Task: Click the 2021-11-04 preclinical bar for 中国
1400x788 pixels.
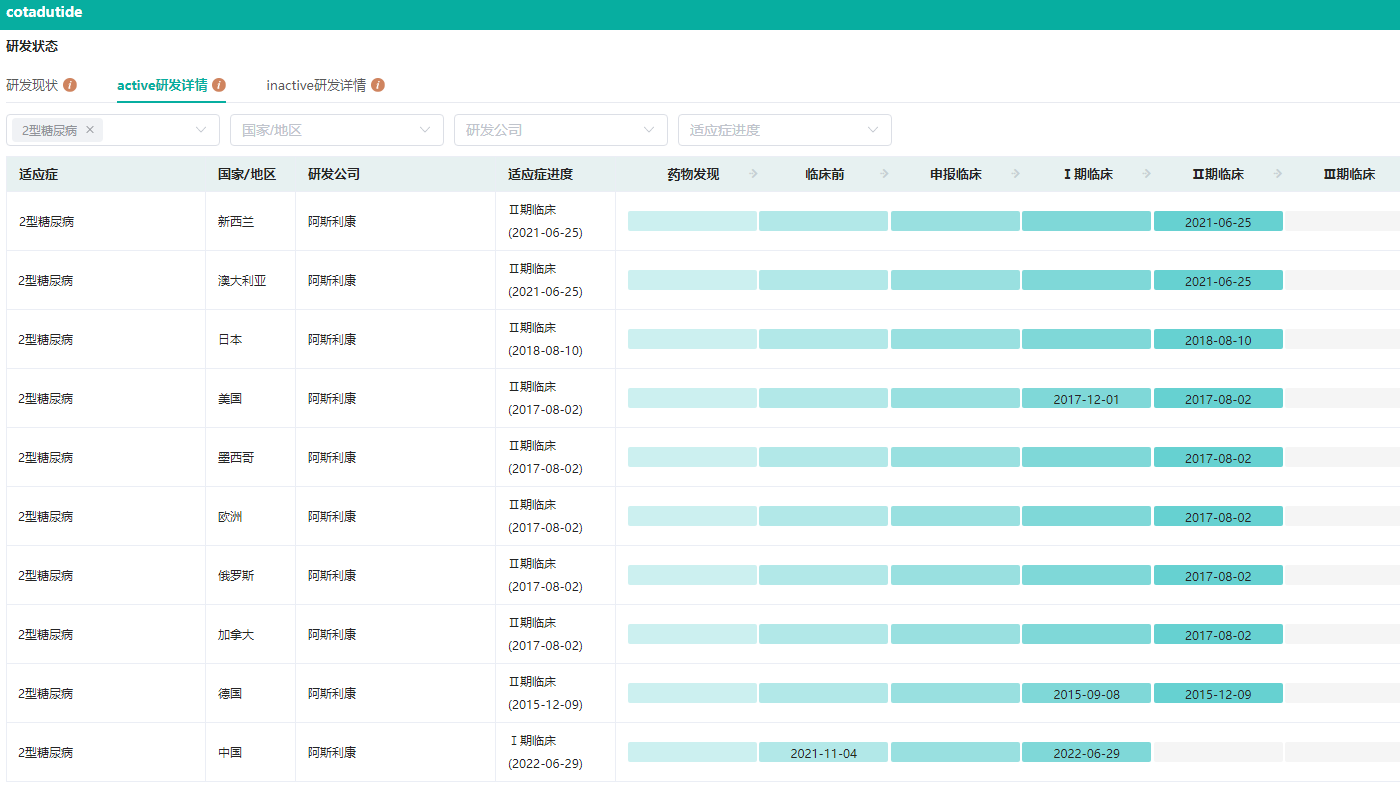Action: pos(823,753)
